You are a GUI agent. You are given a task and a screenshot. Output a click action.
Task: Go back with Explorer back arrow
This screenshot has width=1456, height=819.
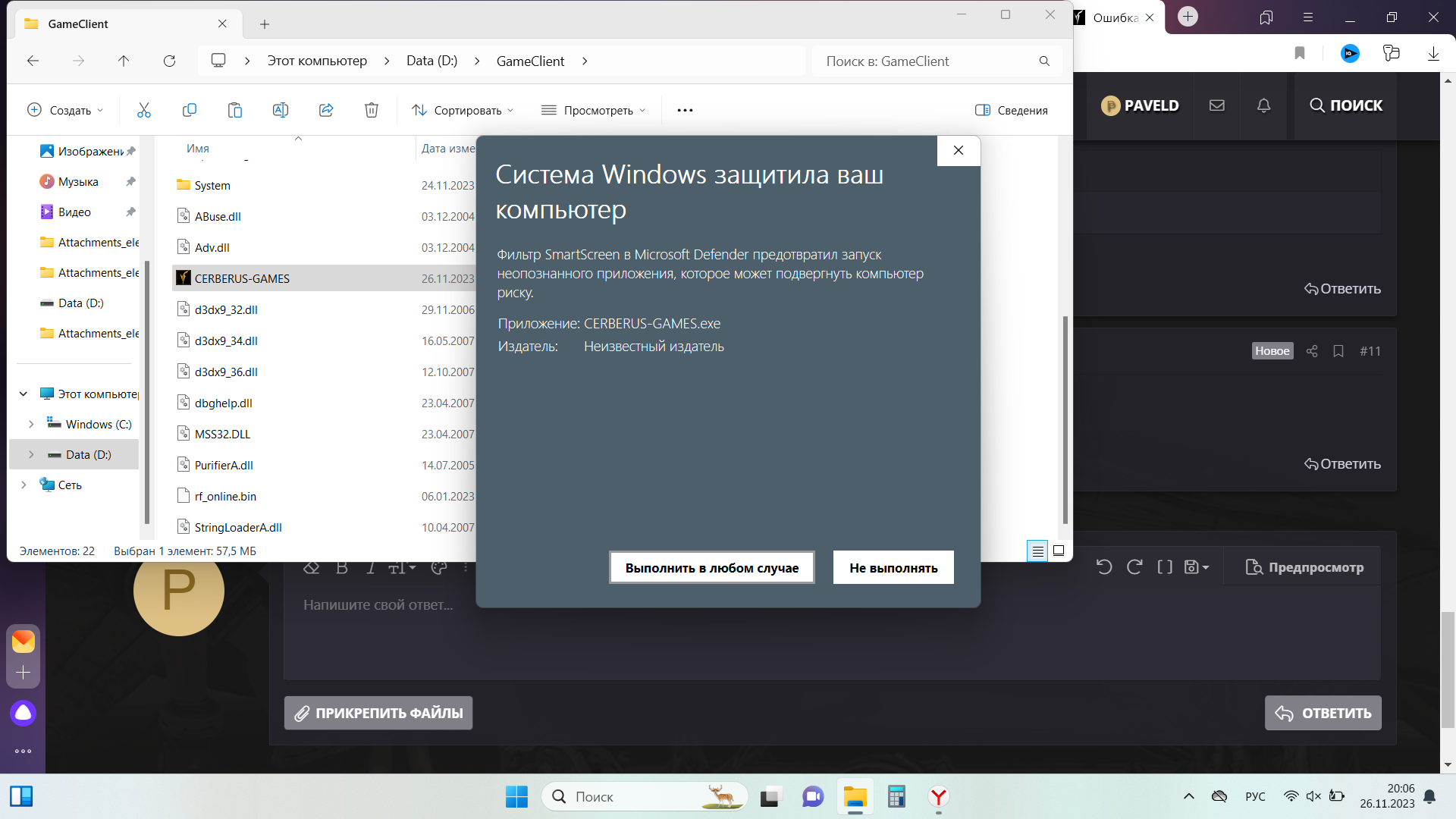pos(33,61)
